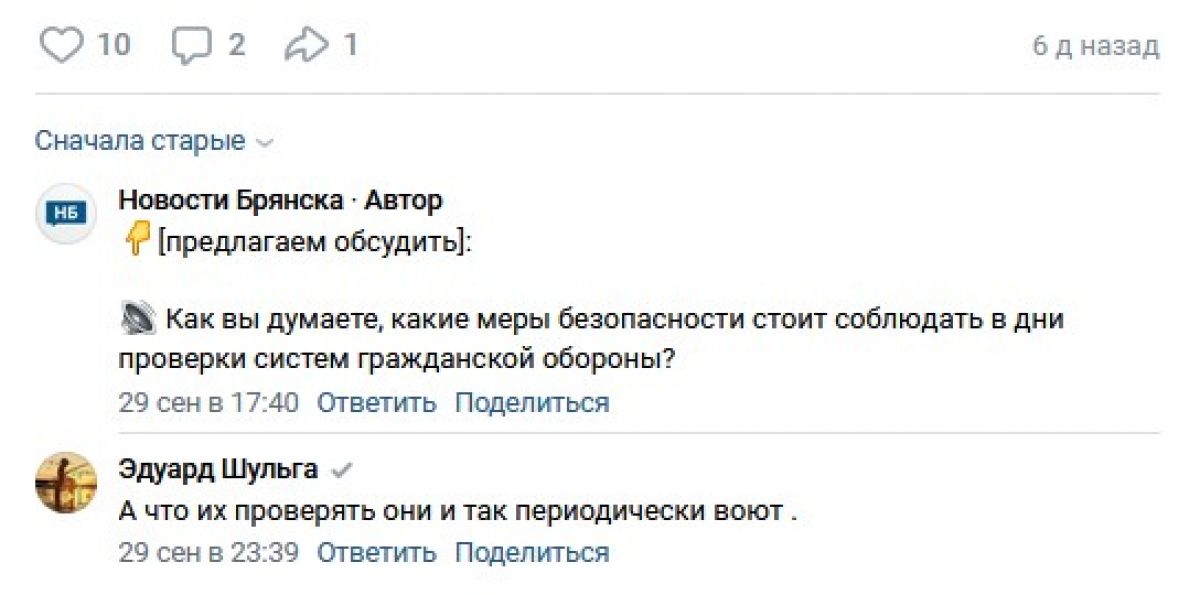Open Эдуард Шульга's profile picture

(x=66, y=482)
